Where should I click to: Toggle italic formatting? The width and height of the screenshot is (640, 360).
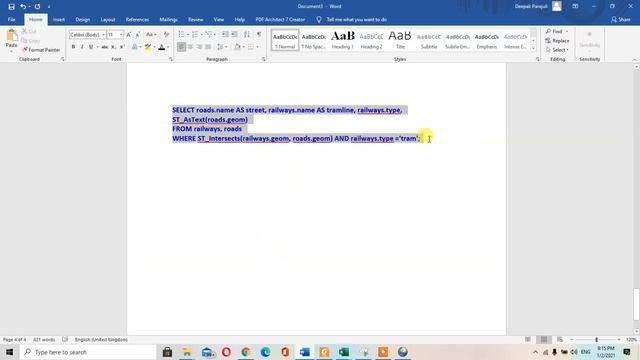pyautogui.click(x=82, y=47)
